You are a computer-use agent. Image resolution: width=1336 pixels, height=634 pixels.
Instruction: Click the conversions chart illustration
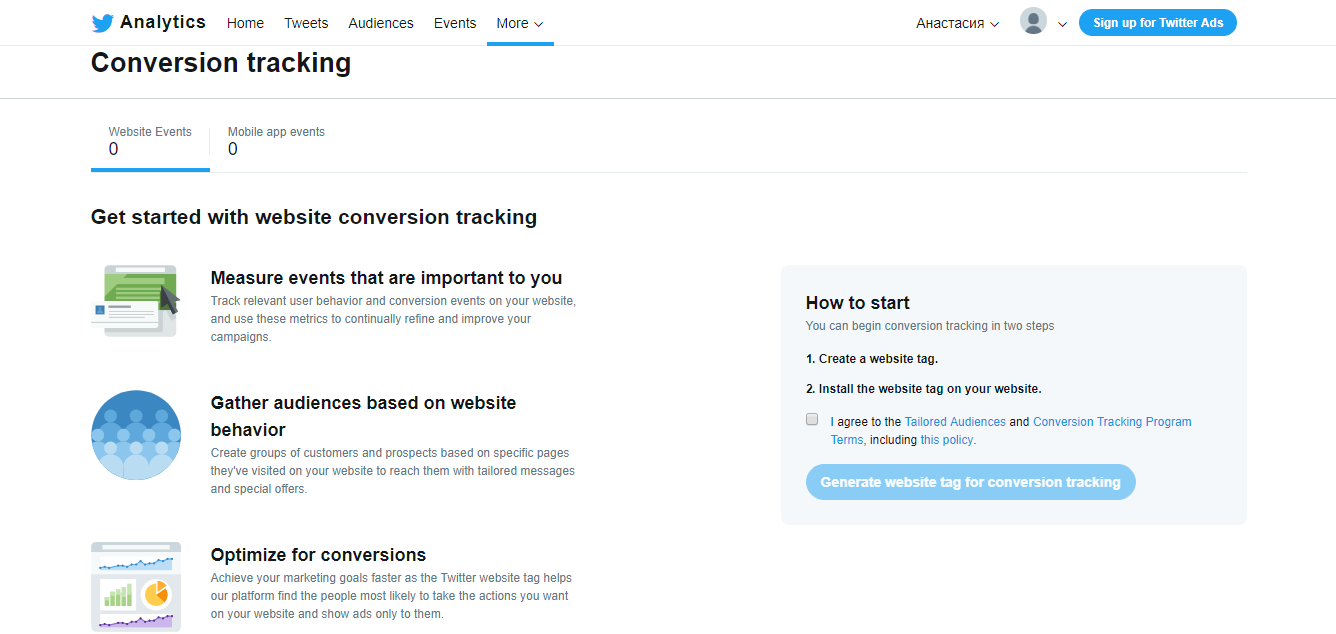135,587
